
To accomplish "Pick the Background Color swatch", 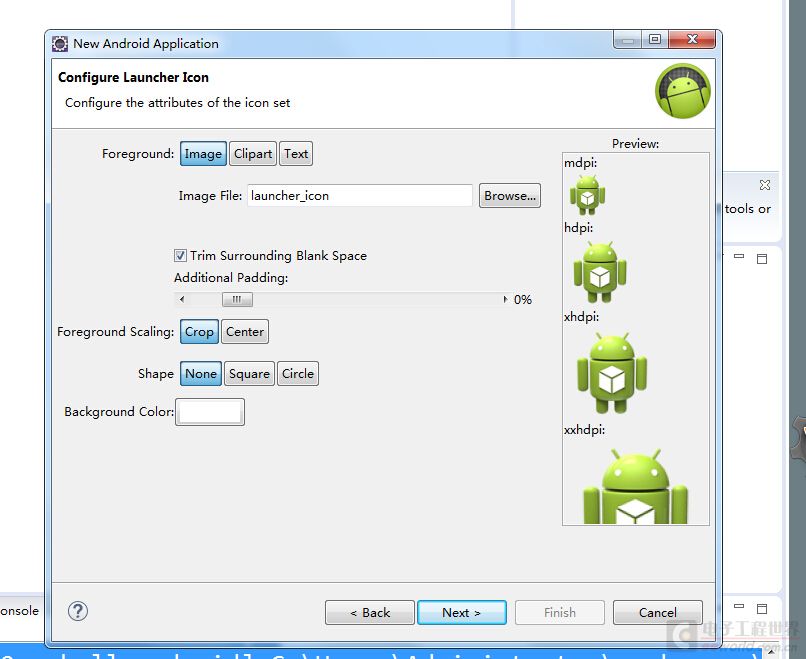I will coord(210,412).
